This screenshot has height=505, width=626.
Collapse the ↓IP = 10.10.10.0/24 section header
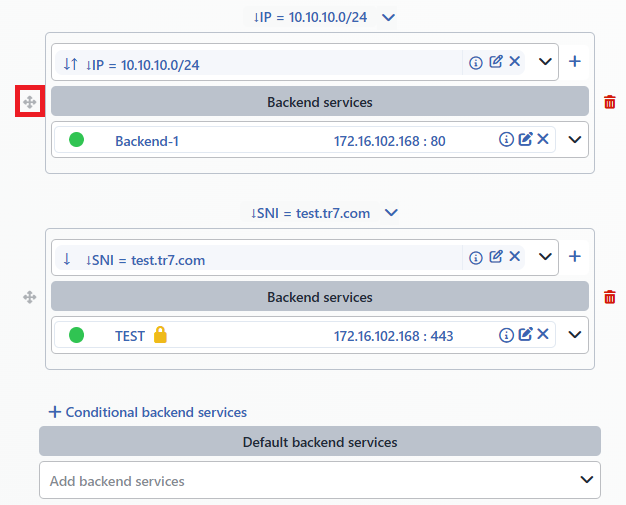388,18
